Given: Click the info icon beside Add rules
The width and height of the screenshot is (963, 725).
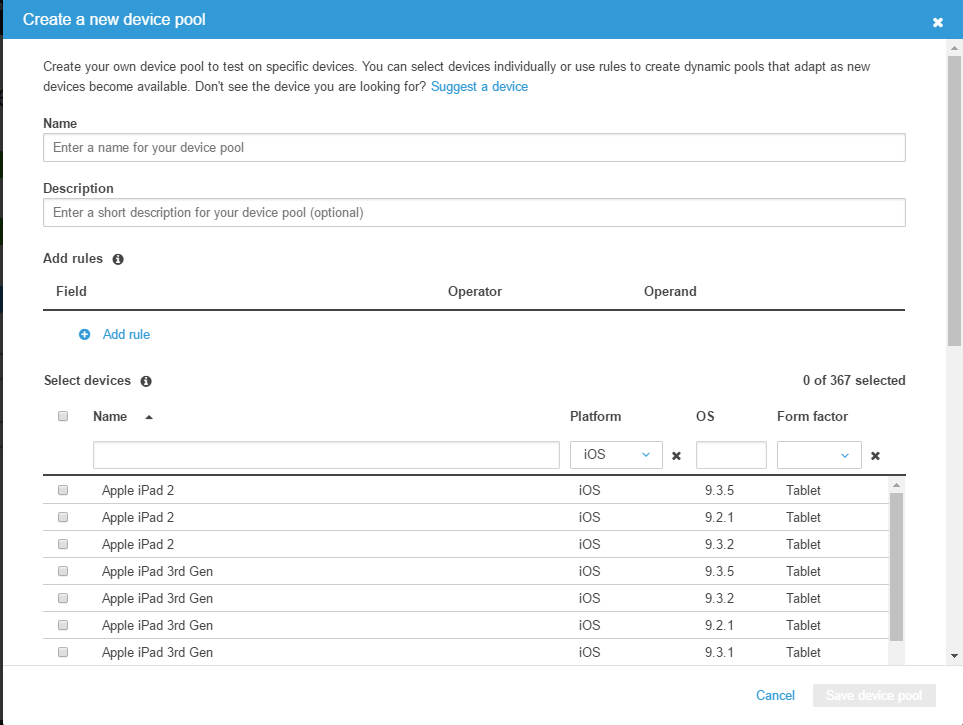Looking at the screenshot, I should pyautogui.click(x=118, y=259).
